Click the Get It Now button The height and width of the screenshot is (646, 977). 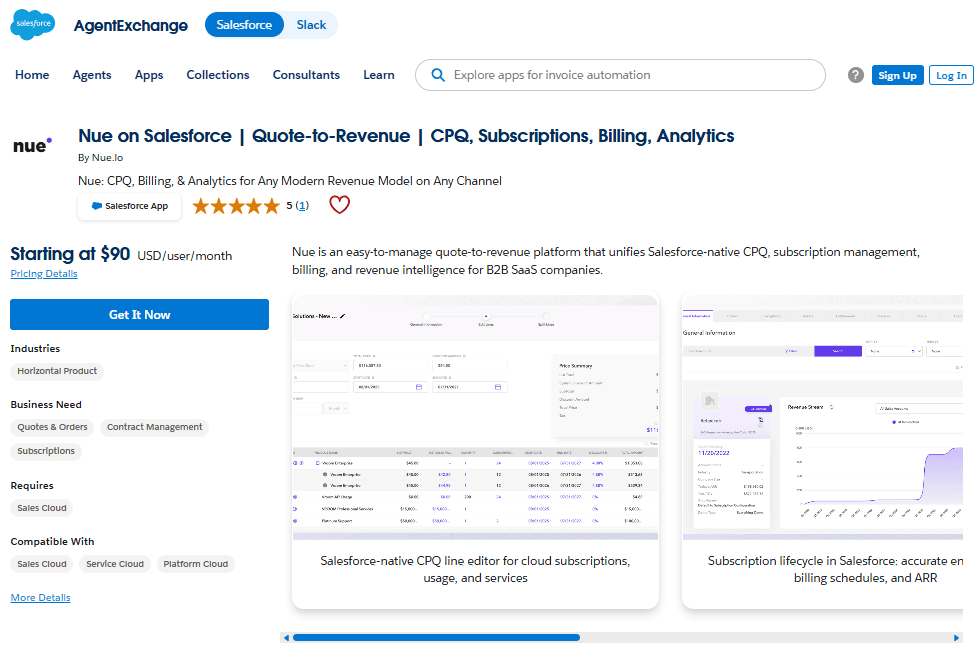click(x=140, y=315)
